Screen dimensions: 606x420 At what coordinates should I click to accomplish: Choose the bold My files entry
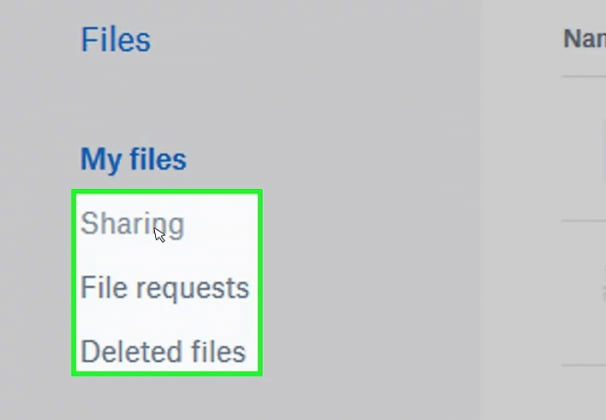pos(133,159)
